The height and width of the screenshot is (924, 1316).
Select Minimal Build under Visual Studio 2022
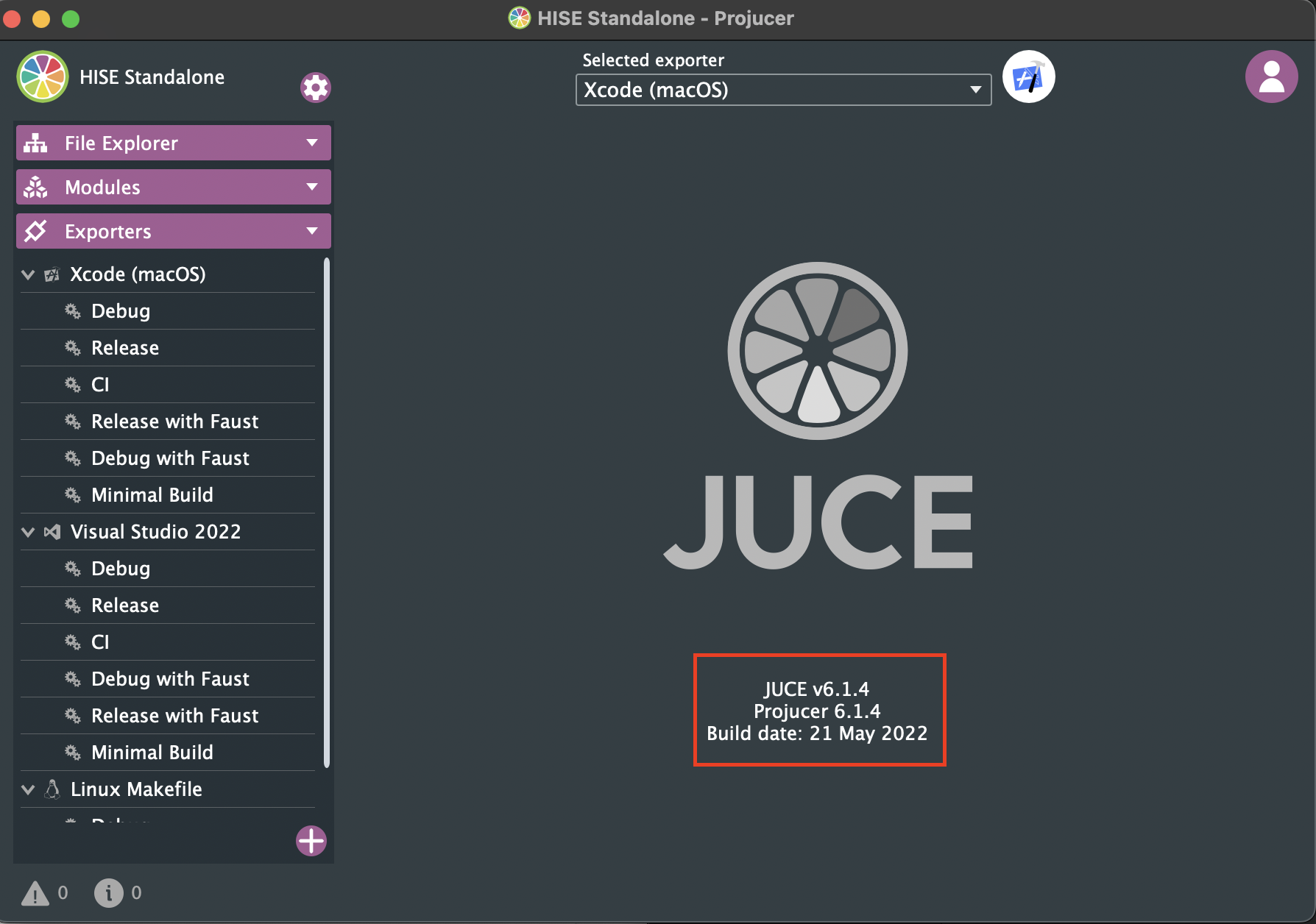click(168, 753)
